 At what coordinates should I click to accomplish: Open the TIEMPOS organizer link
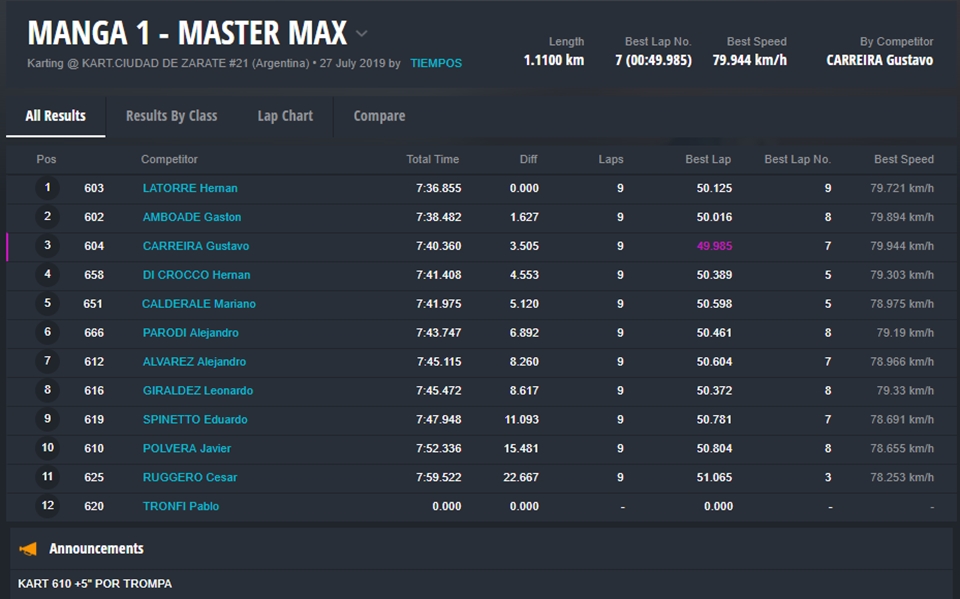click(435, 63)
